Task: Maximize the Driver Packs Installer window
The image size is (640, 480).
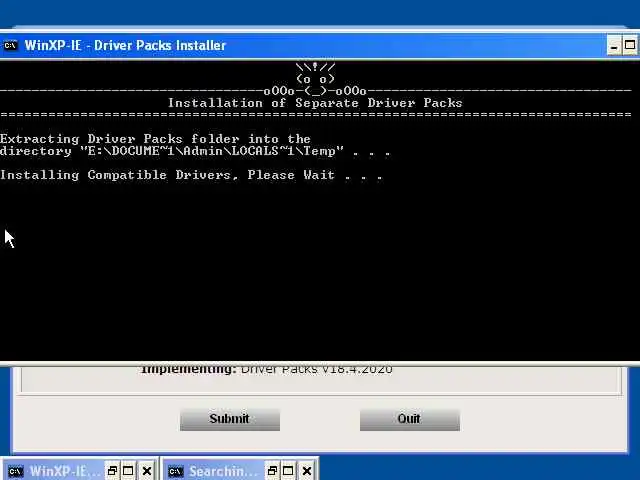Action: [x=630, y=45]
